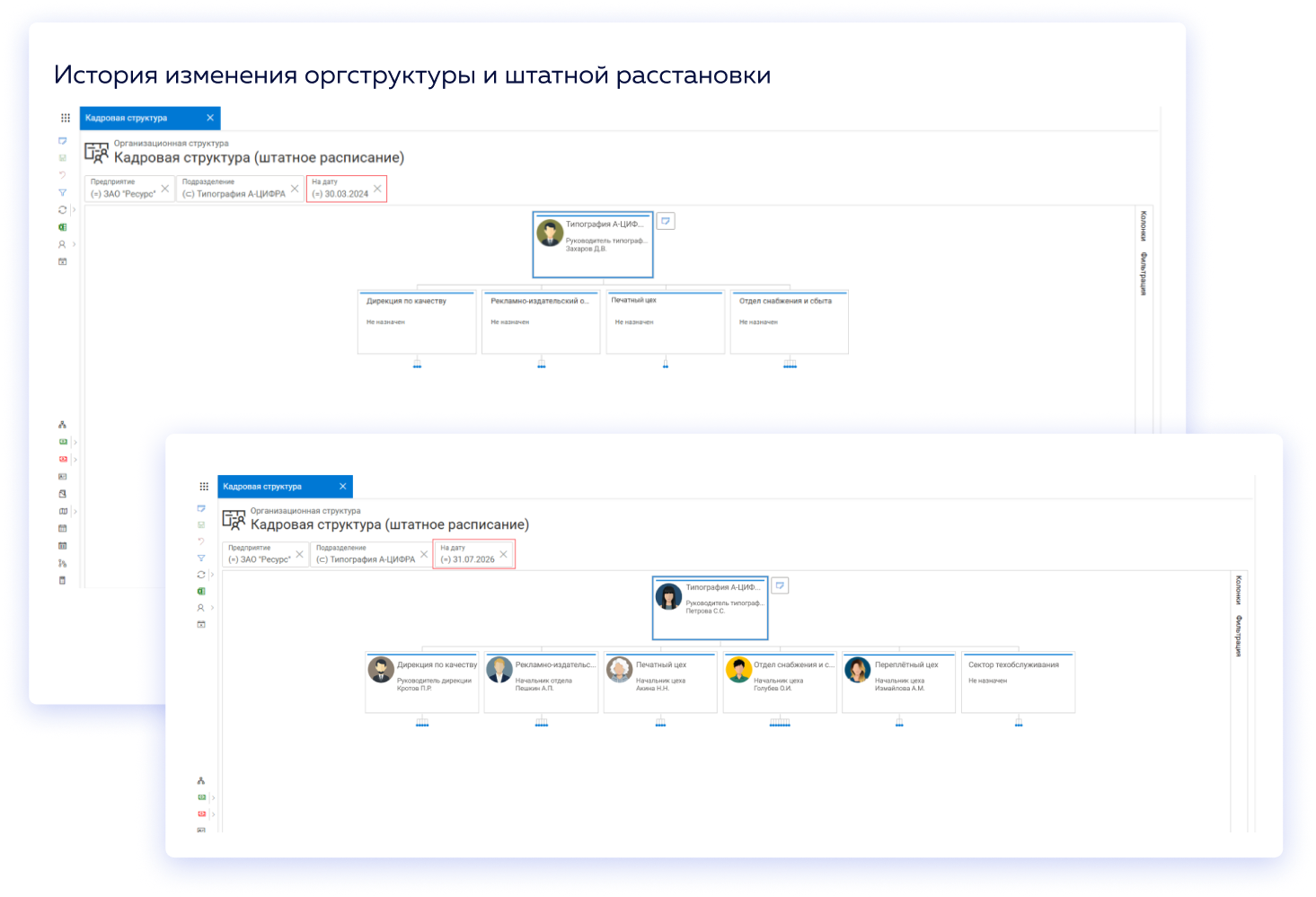The image size is (1316, 897).
Task: Click the funnel filter icon in the 31.07.2026 window
Action: pyautogui.click(x=201, y=558)
